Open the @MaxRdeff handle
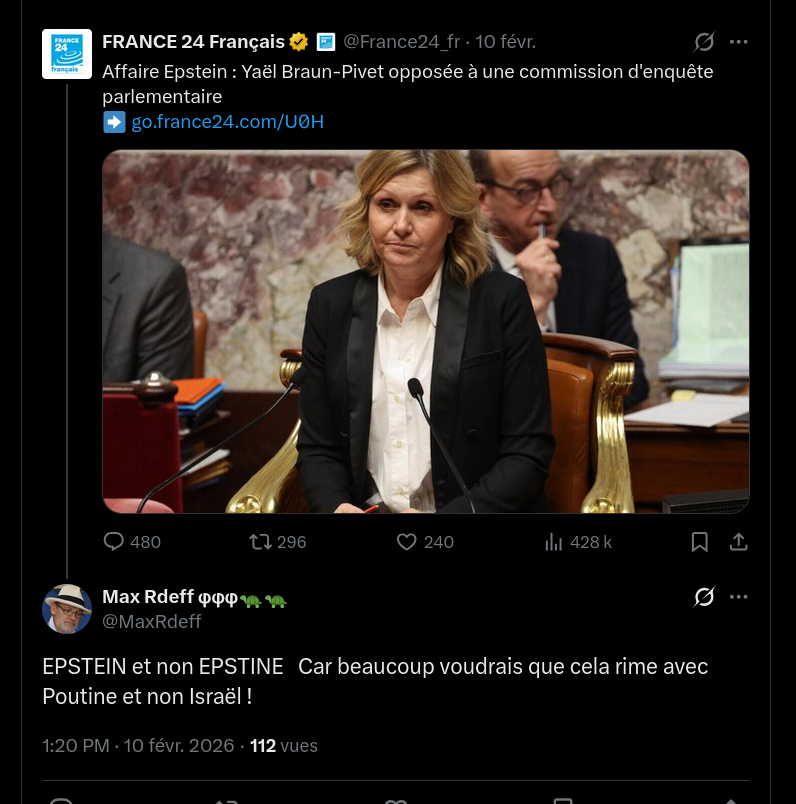Screen dimensions: 796x804 tap(152, 621)
